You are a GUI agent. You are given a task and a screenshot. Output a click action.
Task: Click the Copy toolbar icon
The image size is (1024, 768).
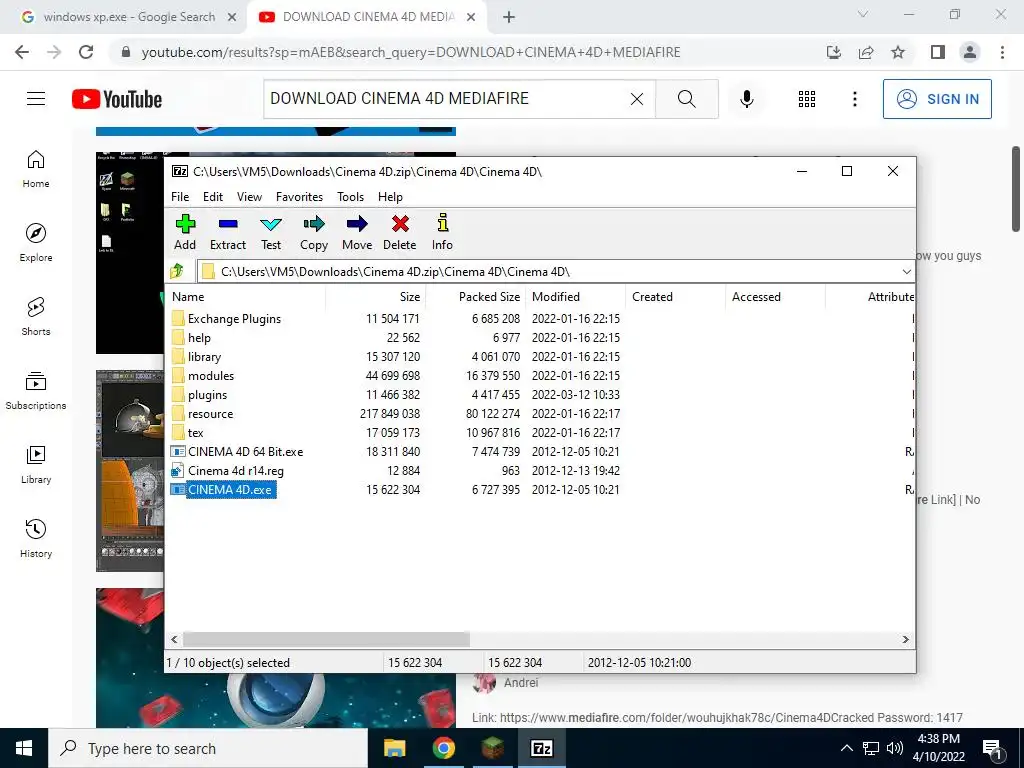point(314,232)
